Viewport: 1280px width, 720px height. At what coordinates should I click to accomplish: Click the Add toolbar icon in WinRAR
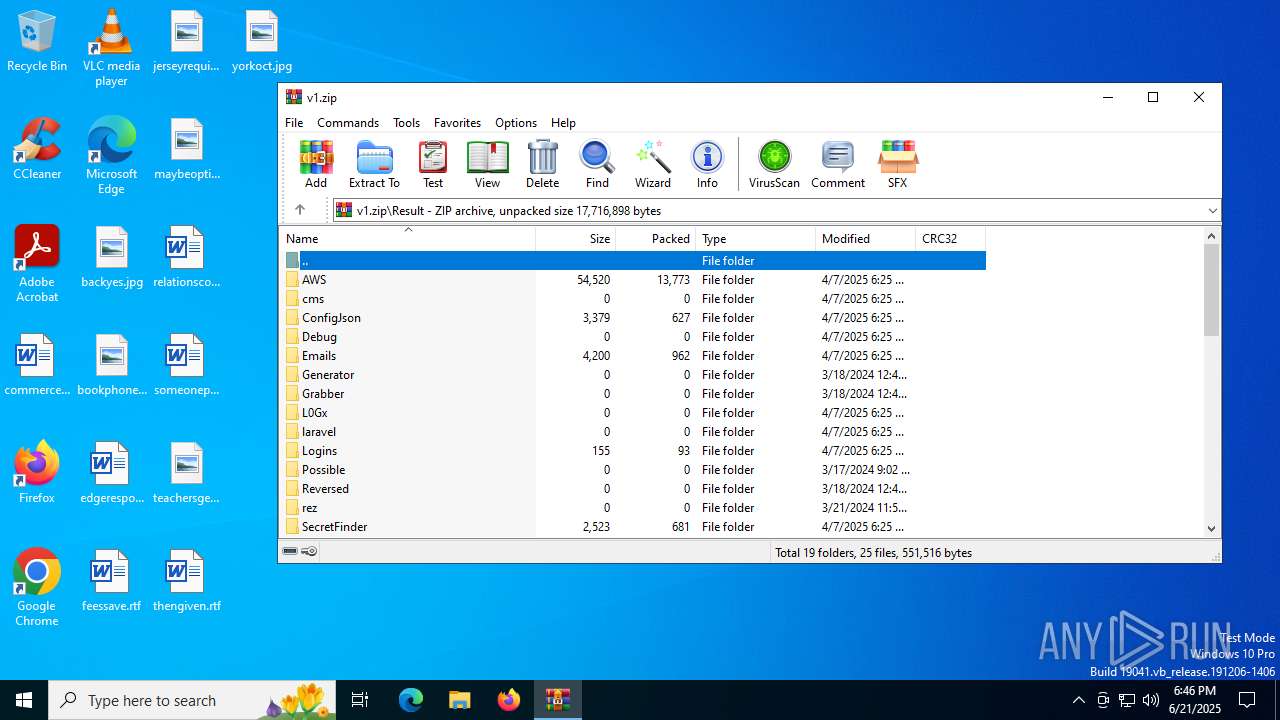pos(316,164)
